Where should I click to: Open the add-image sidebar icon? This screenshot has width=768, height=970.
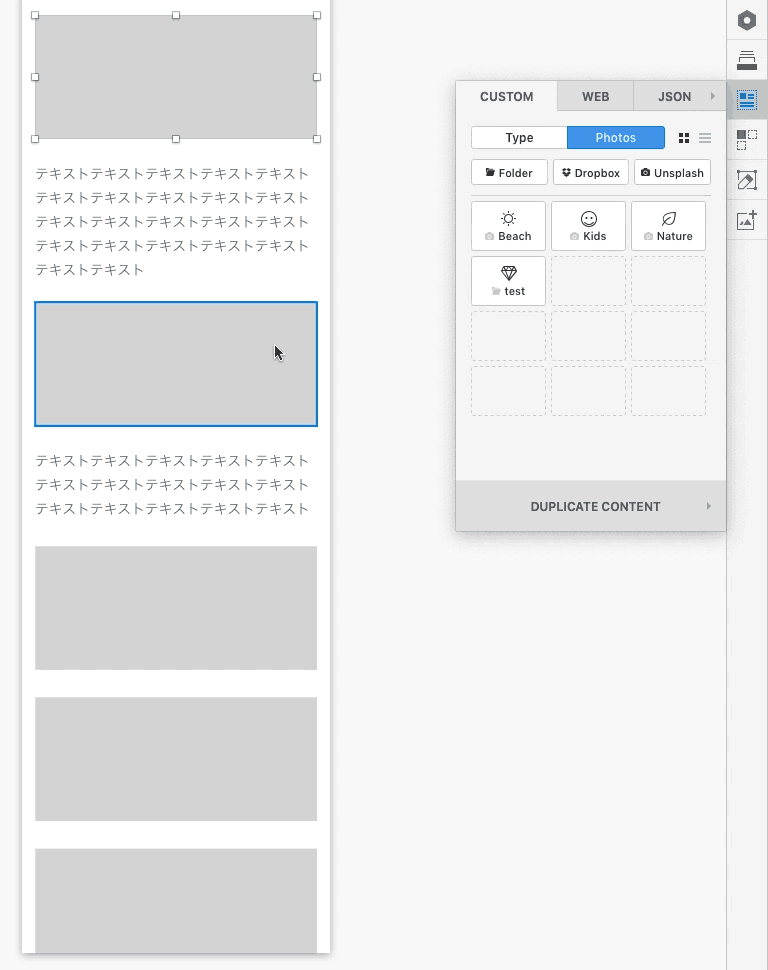[747, 220]
